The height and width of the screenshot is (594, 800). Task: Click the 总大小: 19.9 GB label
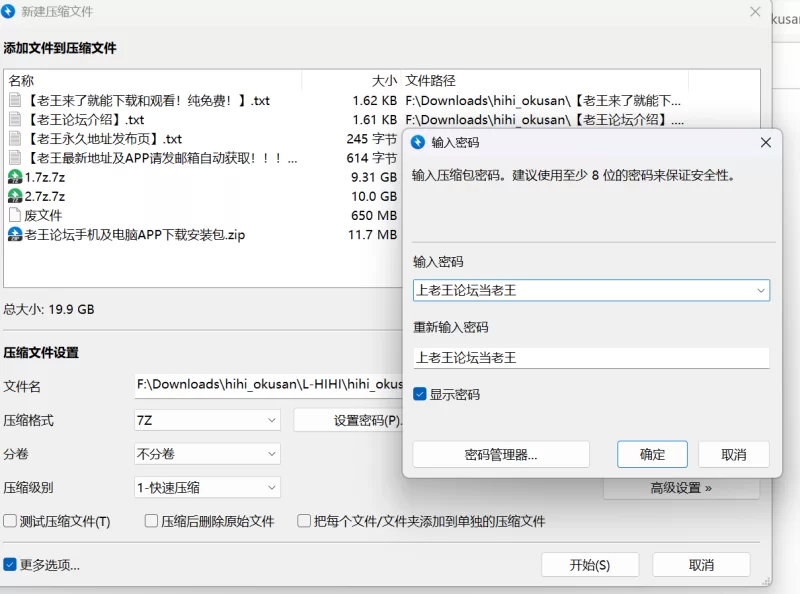coord(49,309)
